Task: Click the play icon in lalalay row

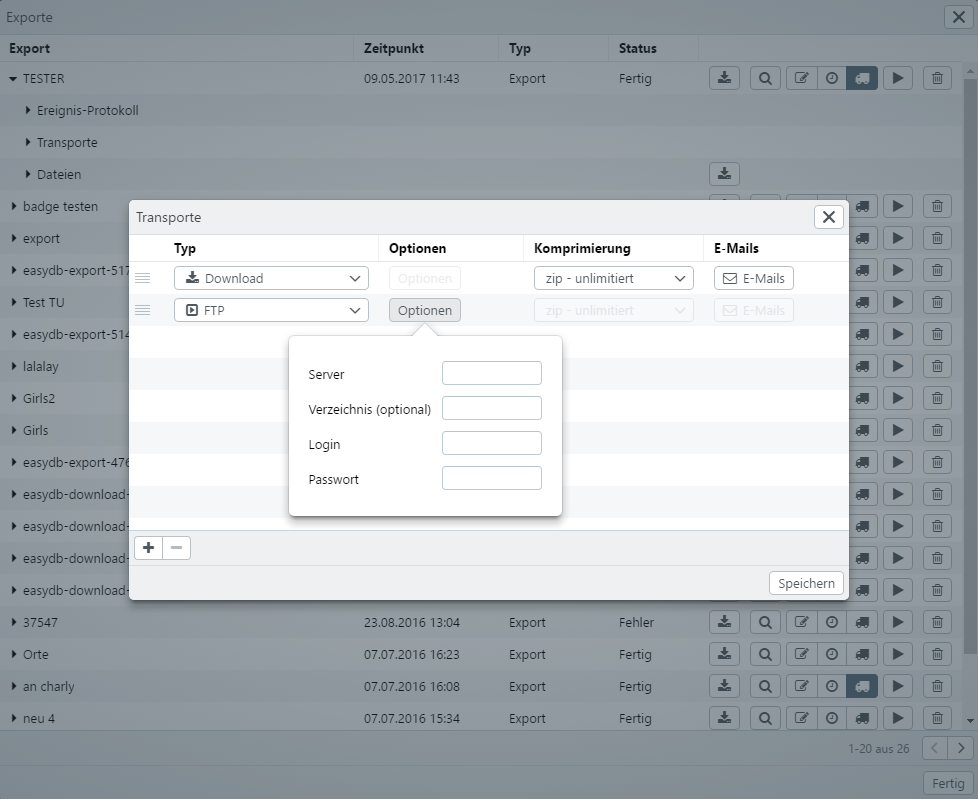Action: tap(898, 366)
